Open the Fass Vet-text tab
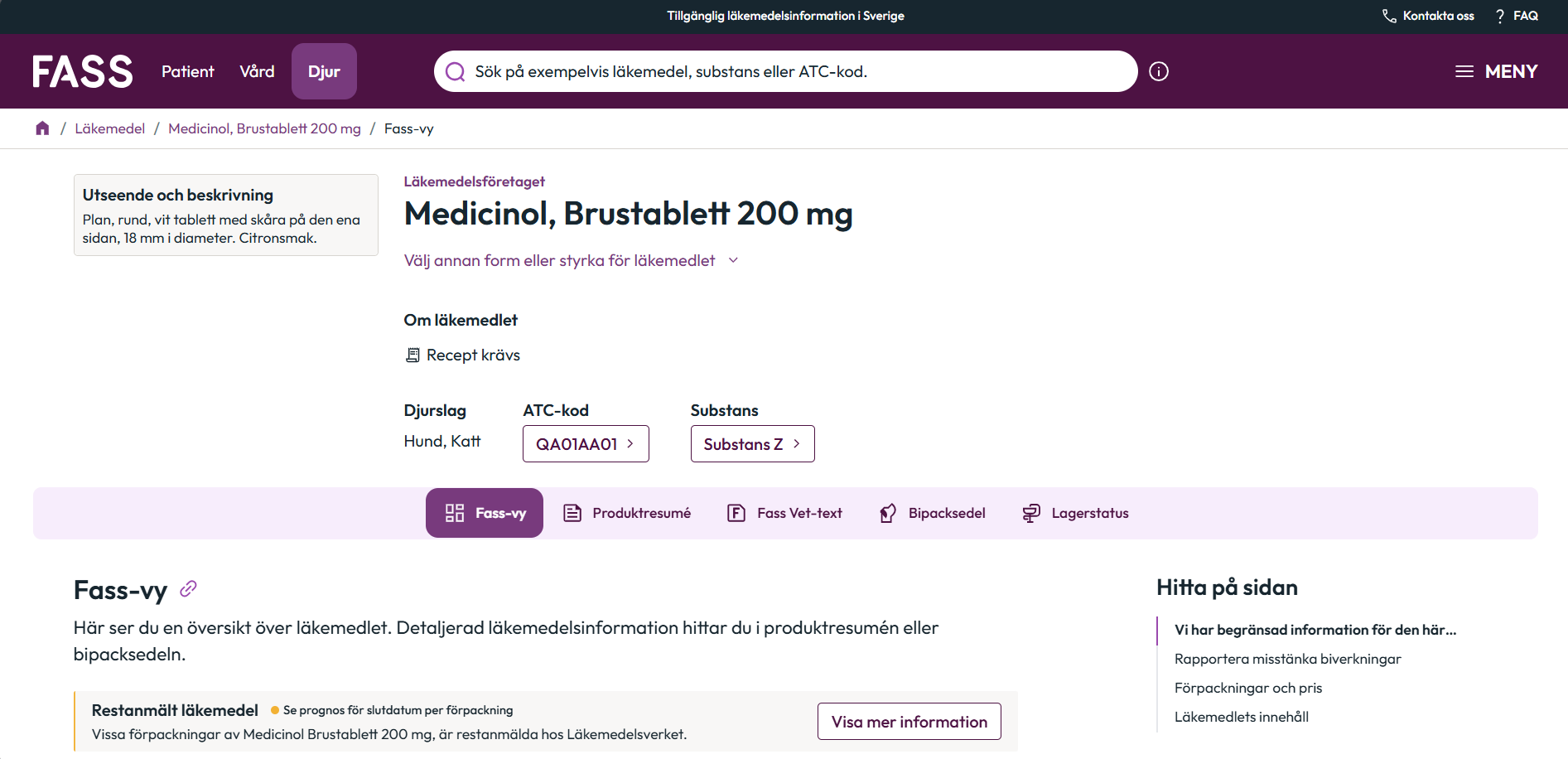Image resolution: width=1568 pixels, height=759 pixels. tap(784, 513)
